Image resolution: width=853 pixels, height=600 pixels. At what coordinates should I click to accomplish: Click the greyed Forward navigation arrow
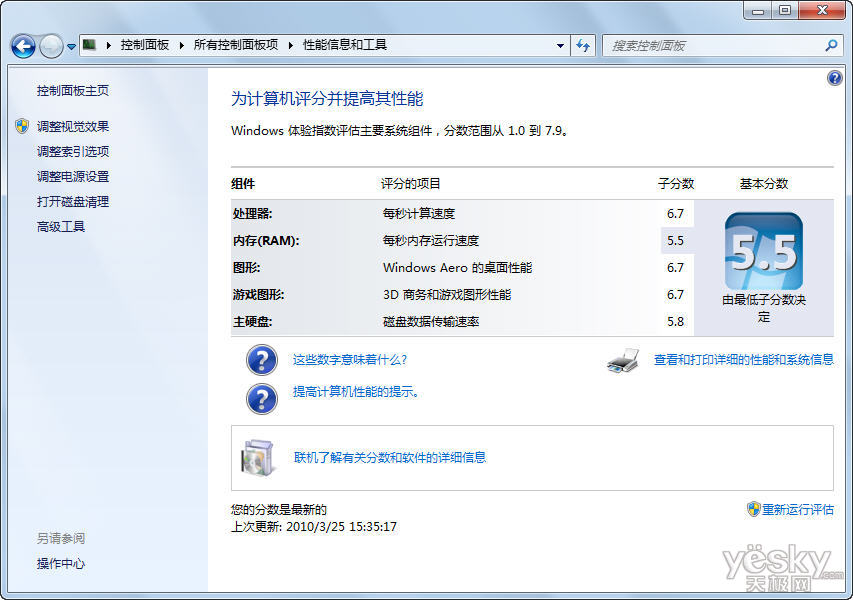(x=52, y=46)
